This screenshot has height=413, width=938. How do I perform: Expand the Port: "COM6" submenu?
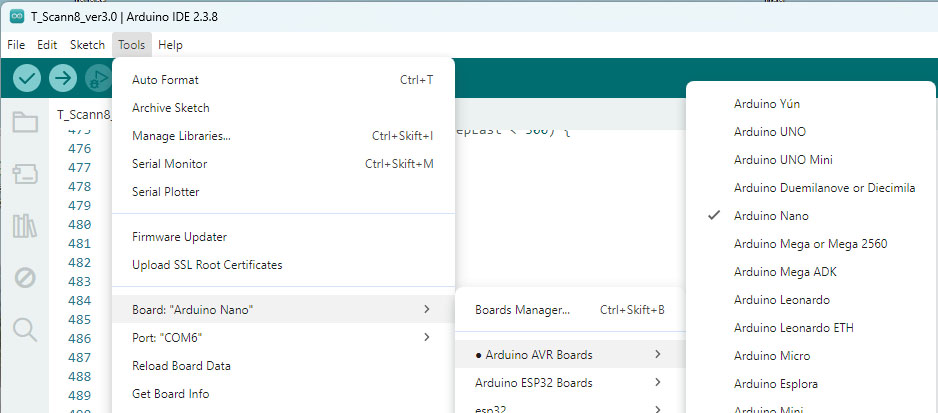click(x=283, y=338)
